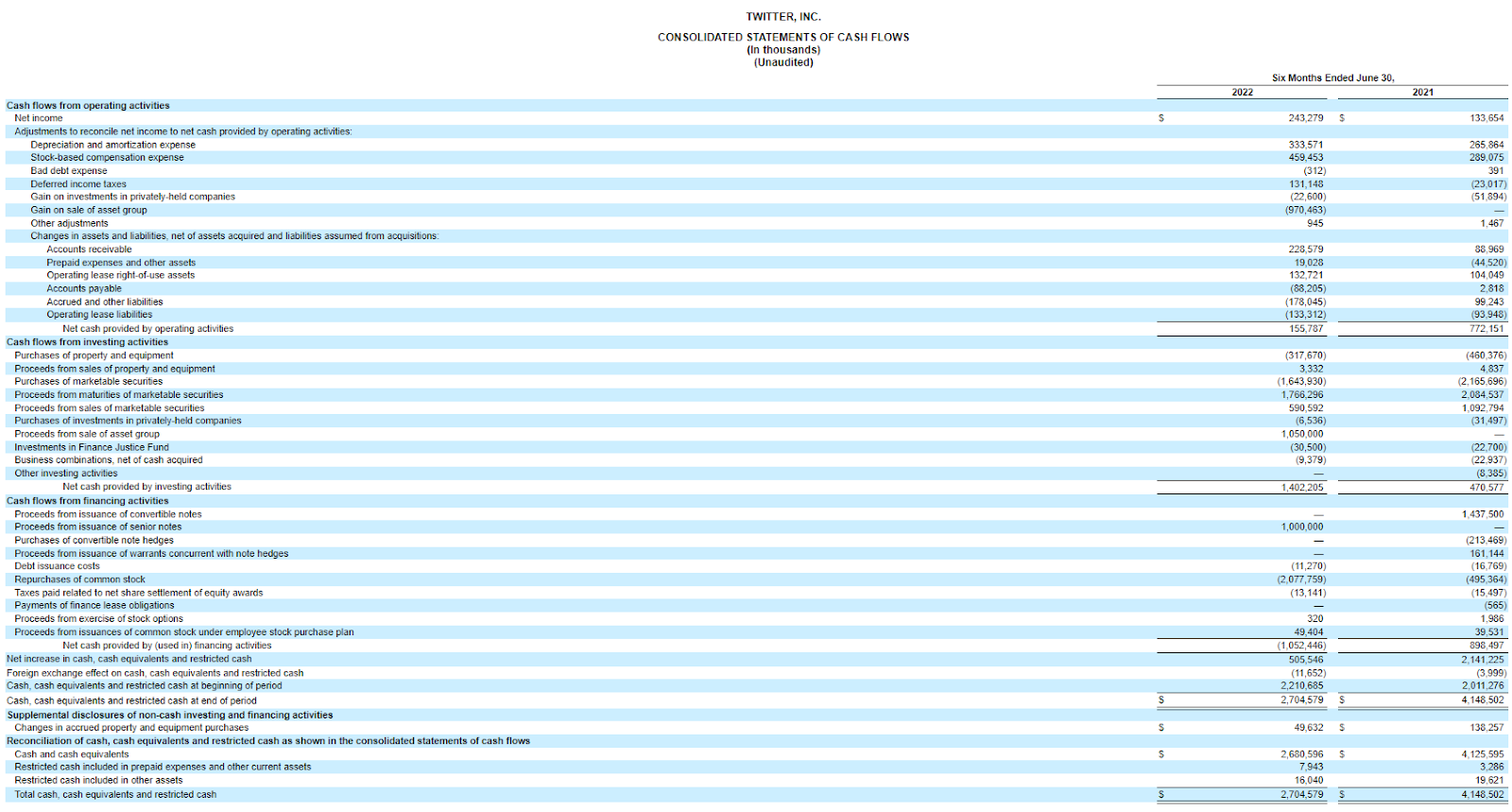Screen dimensions: 1512x812
Task: Click 'Restricted cash included in other assets'
Action: (x=98, y=780)
